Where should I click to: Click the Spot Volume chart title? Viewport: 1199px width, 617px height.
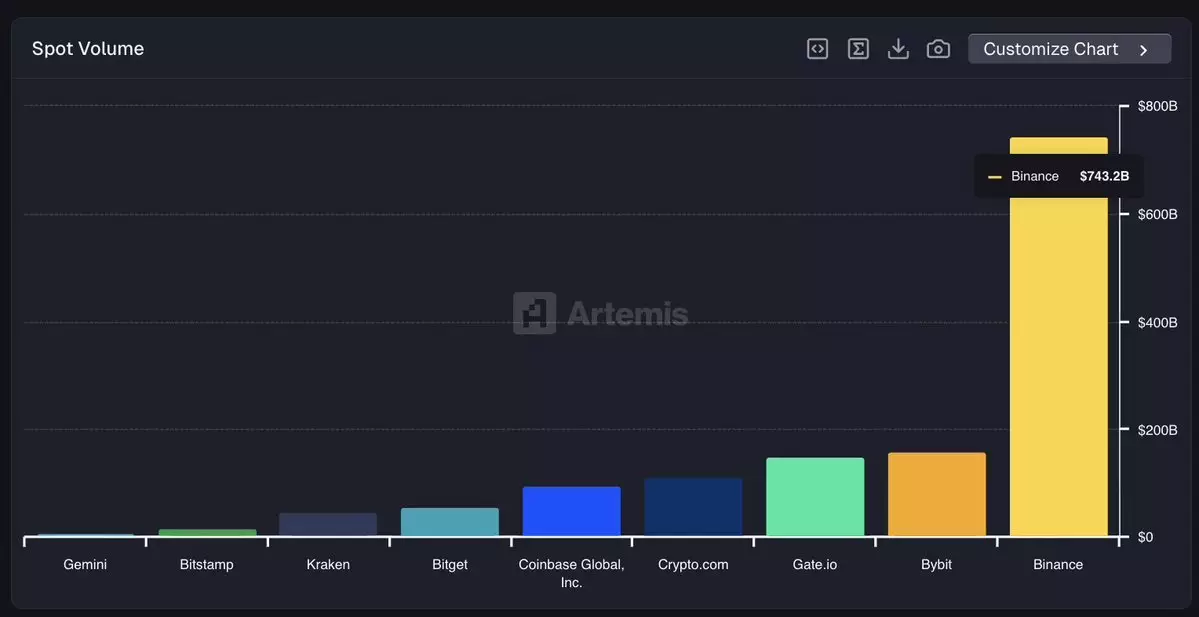[88, 49]
